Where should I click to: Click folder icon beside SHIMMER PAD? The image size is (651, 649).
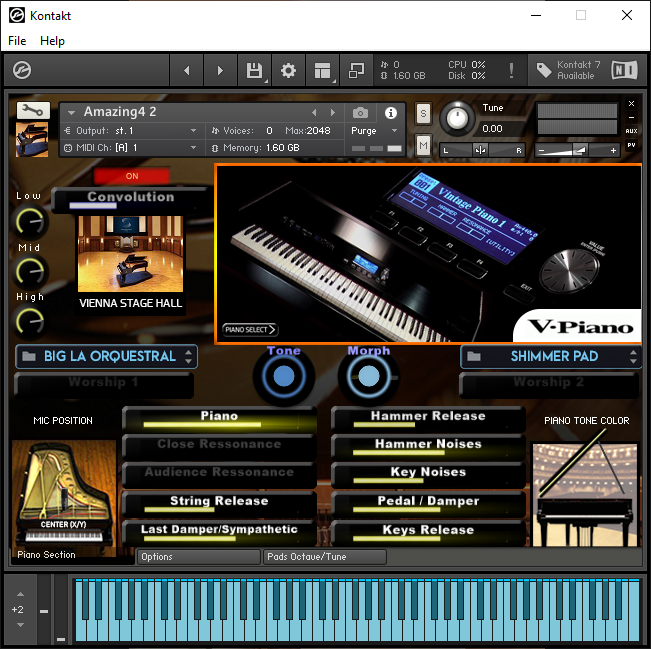coord(474,356)
